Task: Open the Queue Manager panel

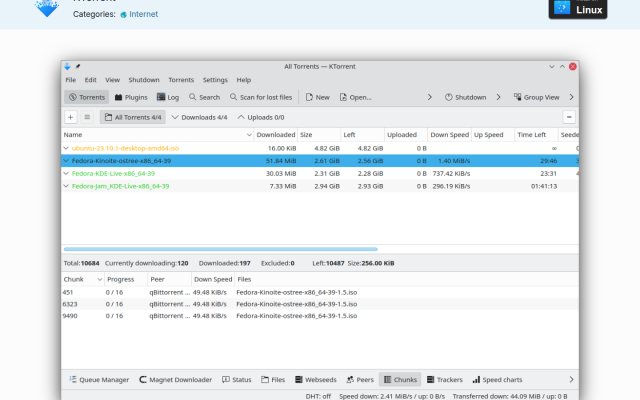Action: [x=99, y=380]
